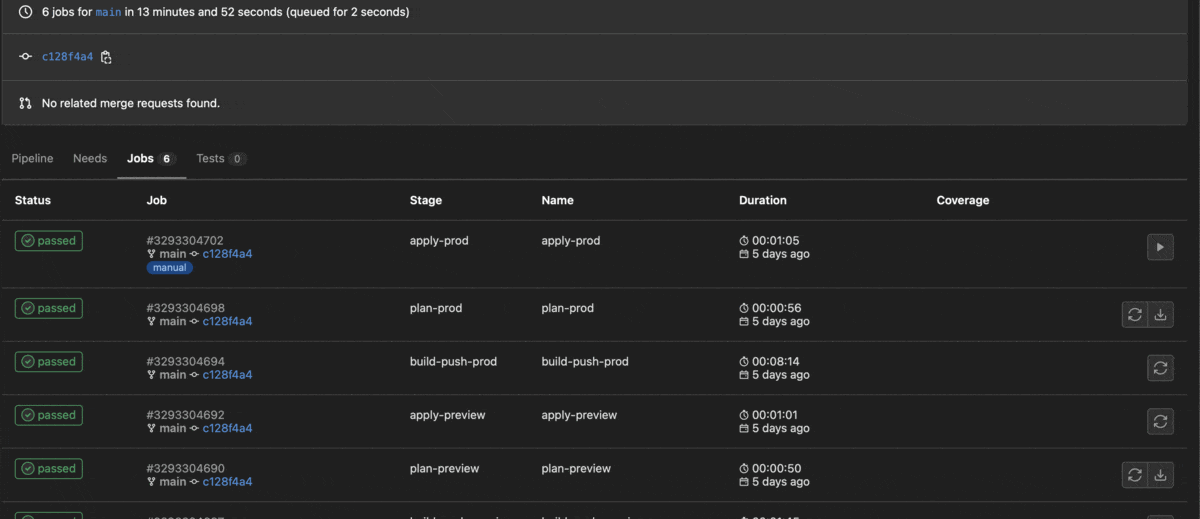Screen dimensions: 1200x519
Task: Retry the apply-preview job
Action: coord(1160,421)
